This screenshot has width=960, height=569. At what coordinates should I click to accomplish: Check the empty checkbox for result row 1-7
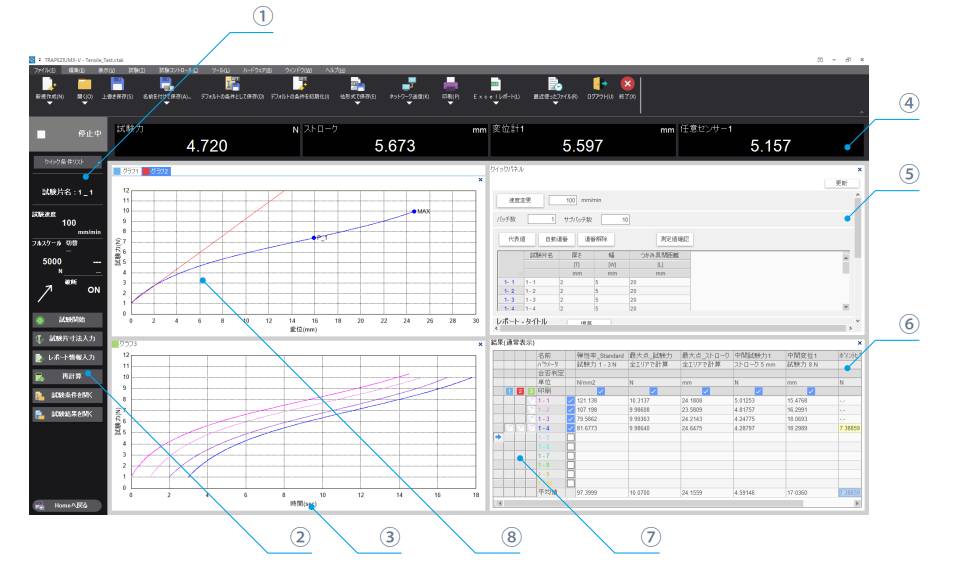tap(571, 456)
